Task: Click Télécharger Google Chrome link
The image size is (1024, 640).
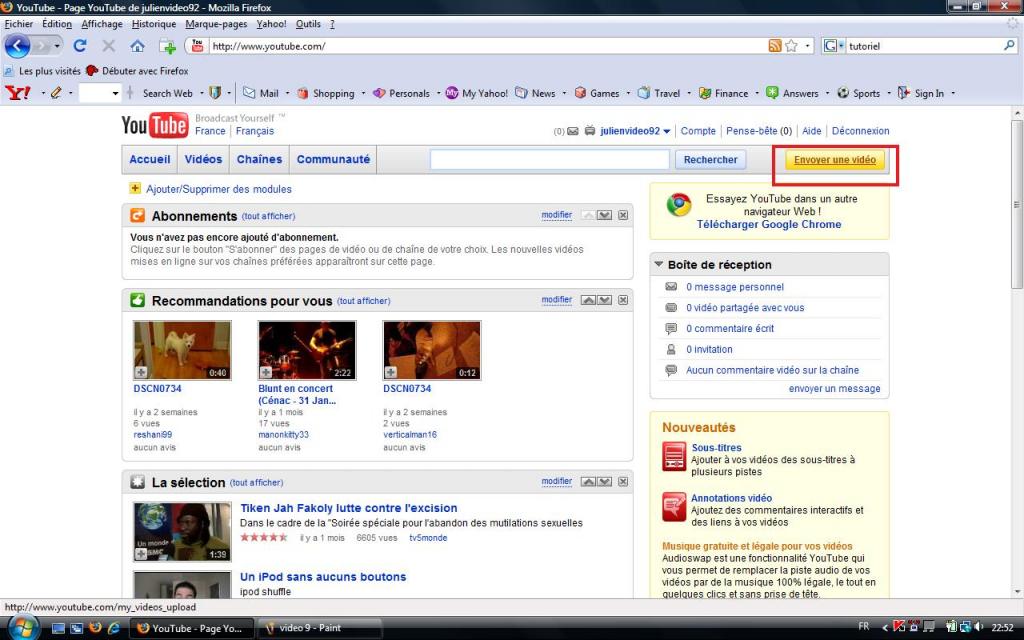Action: 769,224
